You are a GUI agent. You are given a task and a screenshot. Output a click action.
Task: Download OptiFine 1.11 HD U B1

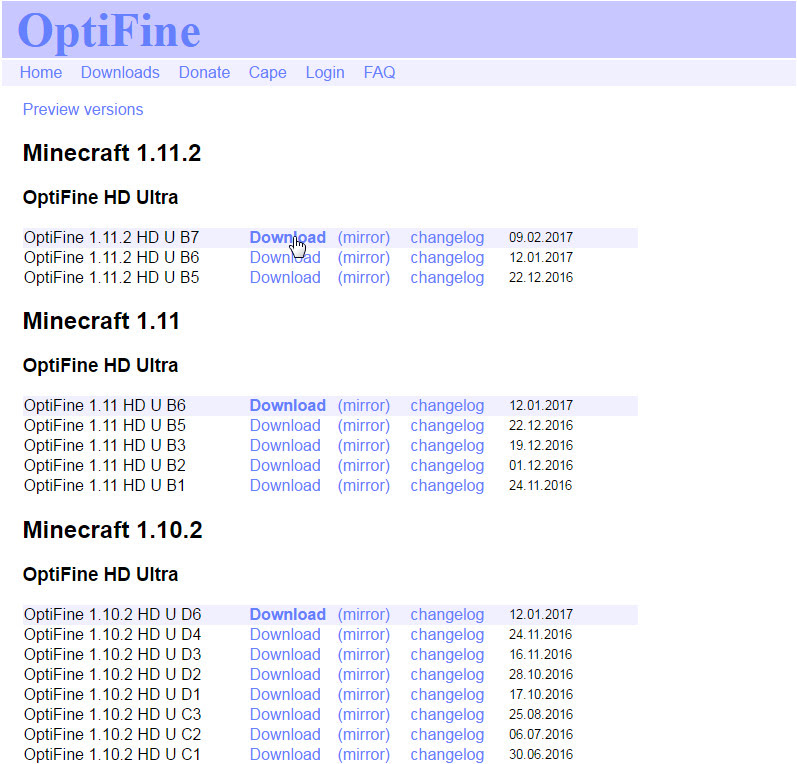pos(285,485)
